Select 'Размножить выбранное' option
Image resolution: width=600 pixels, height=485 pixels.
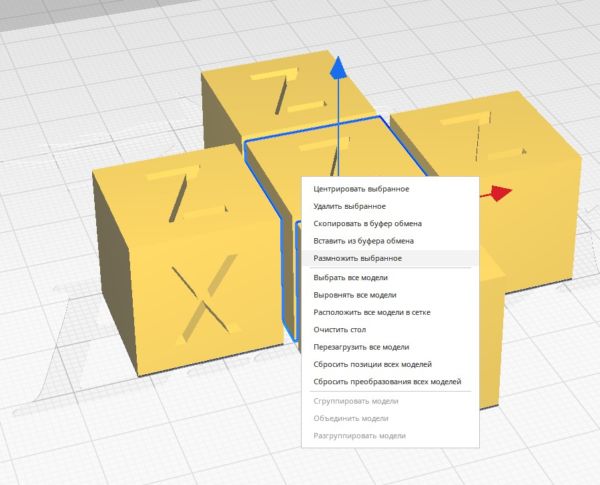[x=357, y=259]
